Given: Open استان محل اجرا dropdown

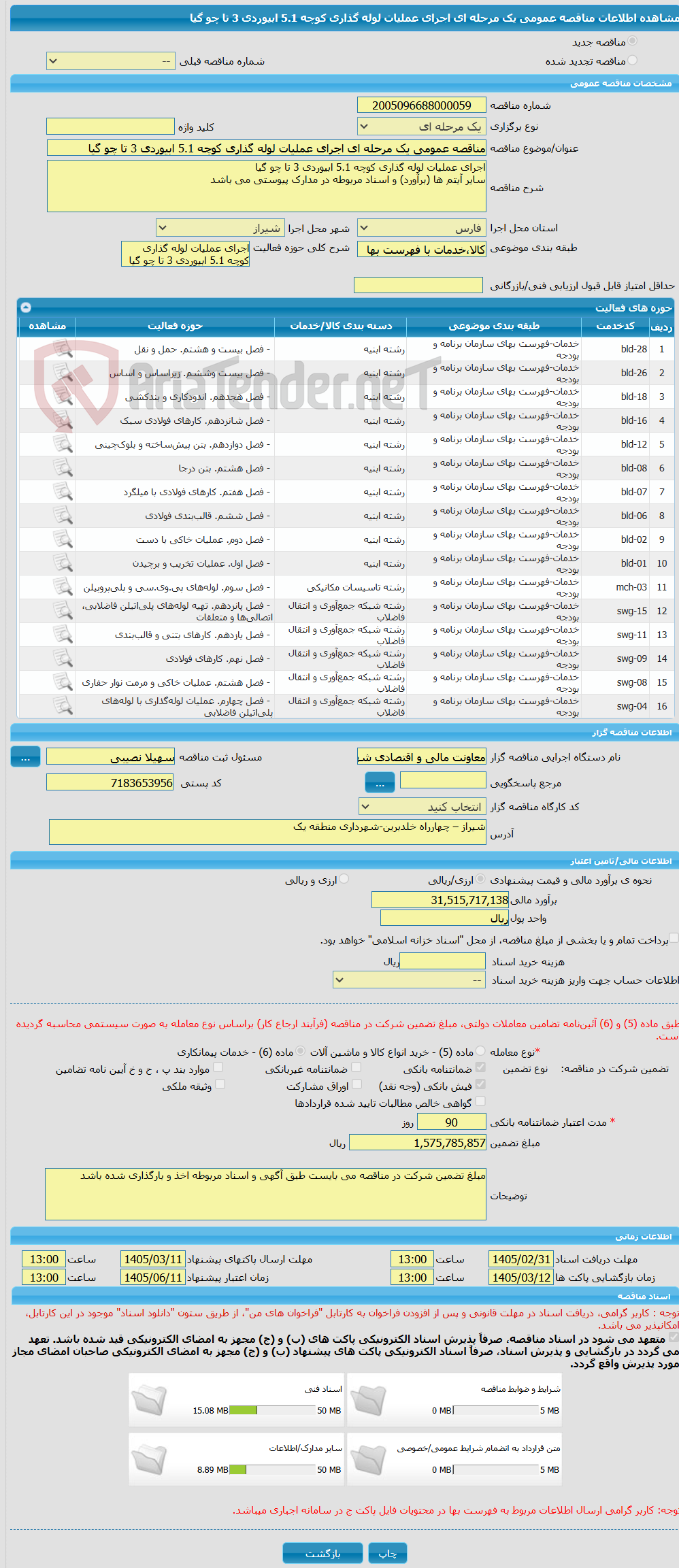Looking at the screenshot, I should tap(422, 228).
